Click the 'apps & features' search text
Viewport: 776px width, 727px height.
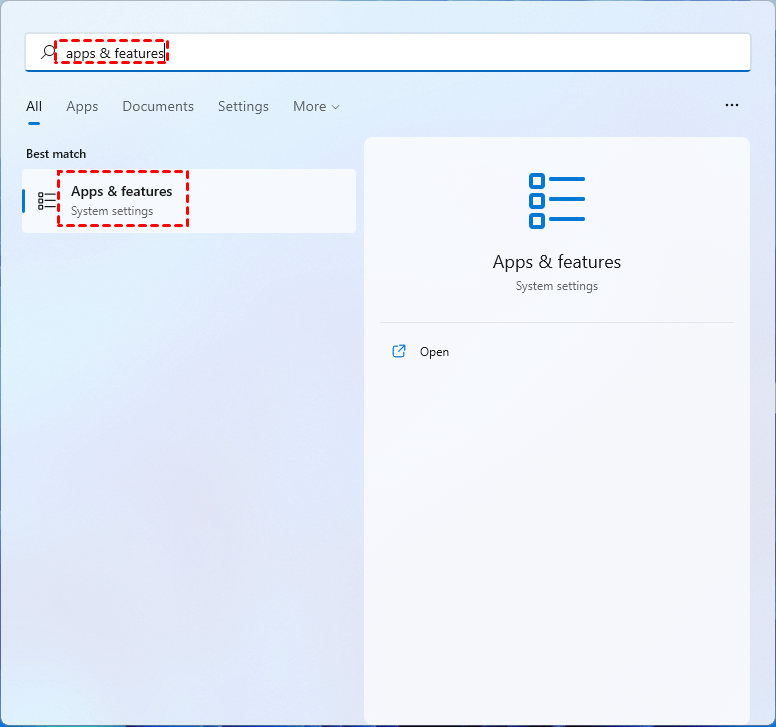pyautogui.click(x=115, y=53)
